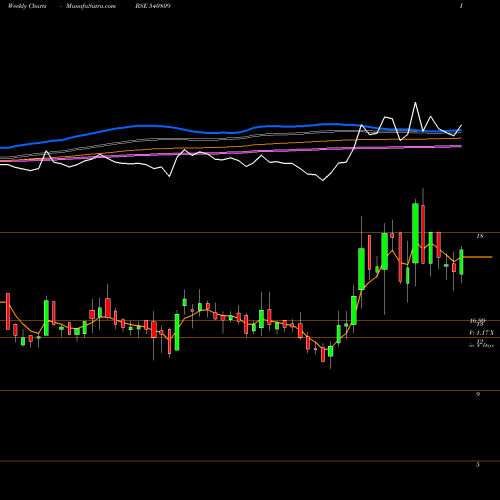
Task: Click the '5' price axis label
Action: coord(478,465)
